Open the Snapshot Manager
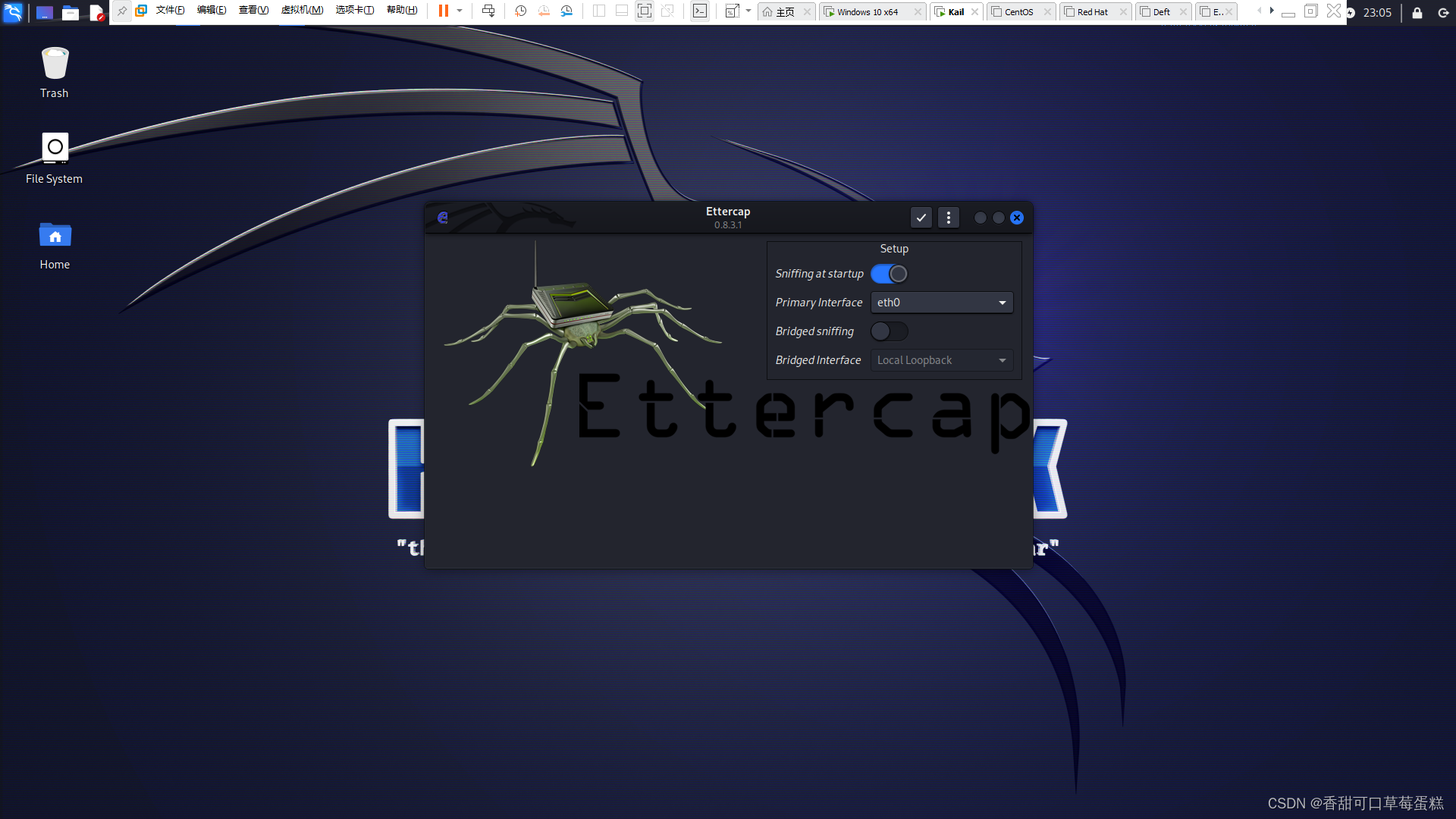 point(566,11)
